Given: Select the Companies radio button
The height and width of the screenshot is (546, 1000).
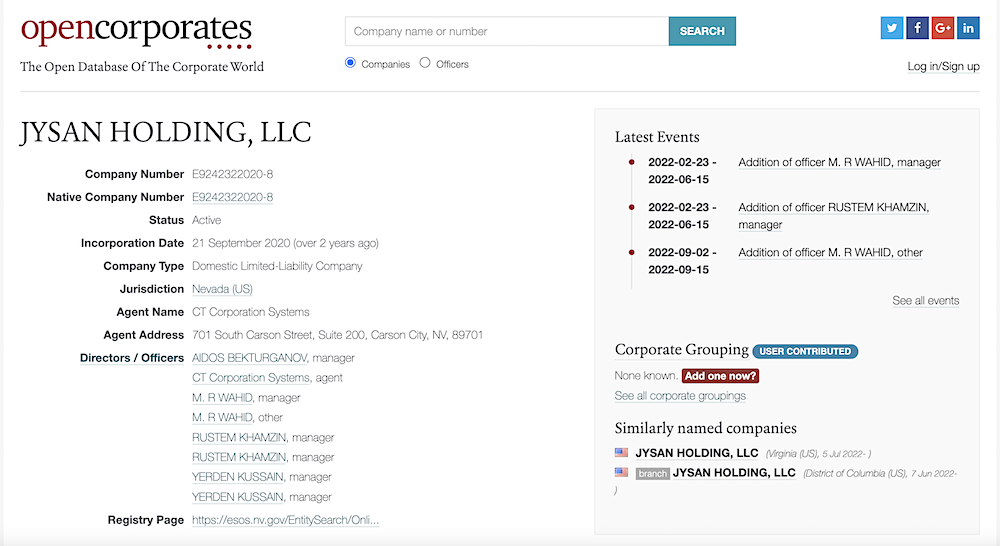Looking at the screenshot, I should pos(350,63).
